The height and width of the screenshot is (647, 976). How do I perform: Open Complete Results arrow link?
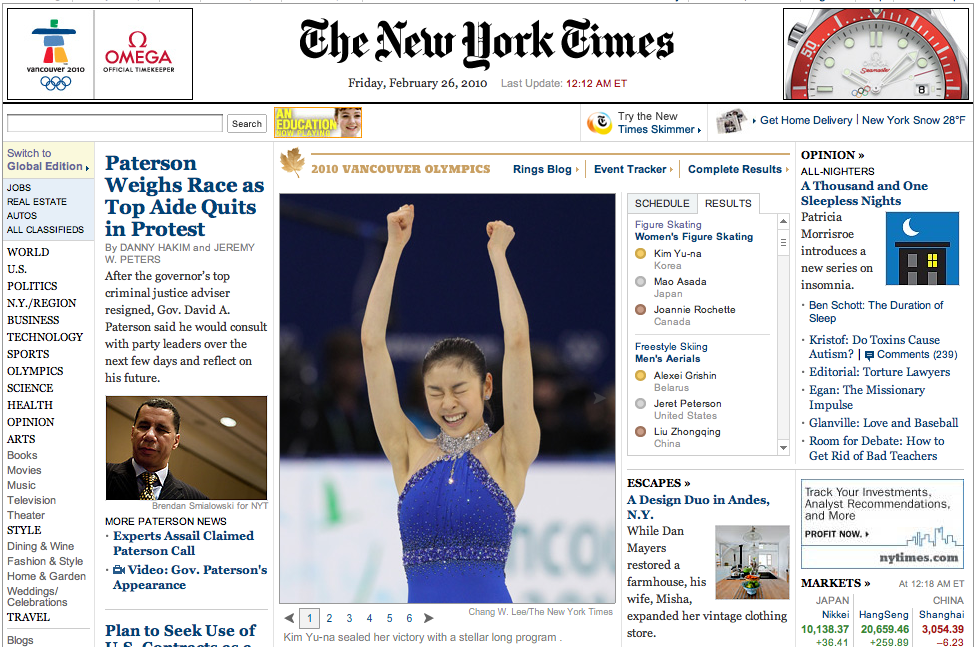tap(738, 170)
